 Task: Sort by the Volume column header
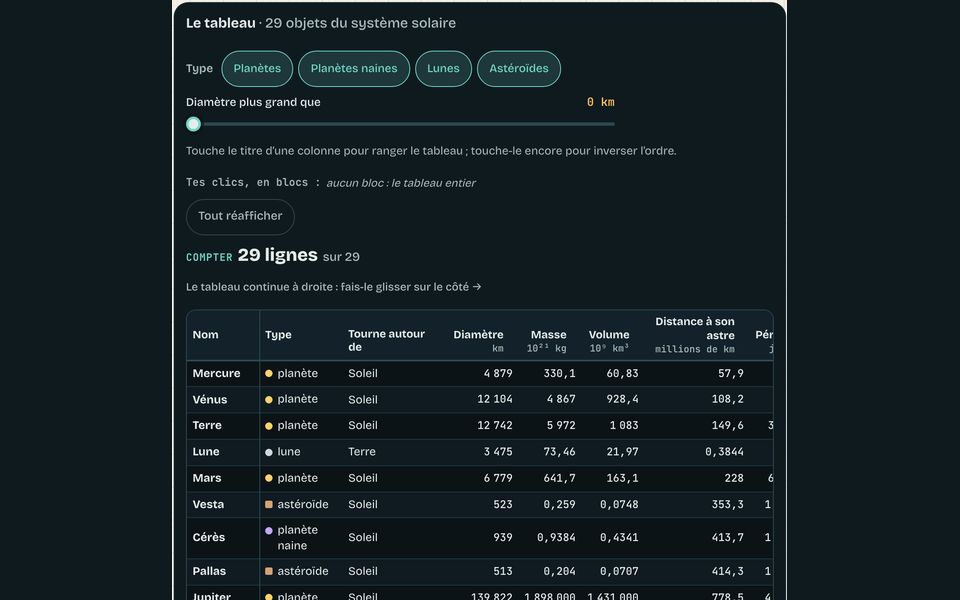tap(609, 341)
